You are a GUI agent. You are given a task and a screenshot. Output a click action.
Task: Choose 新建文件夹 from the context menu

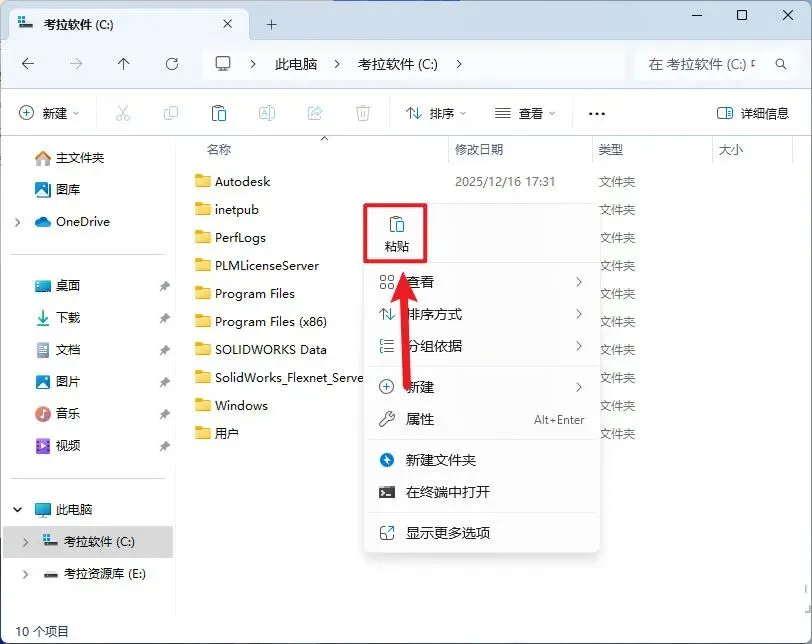click(482, 460)
